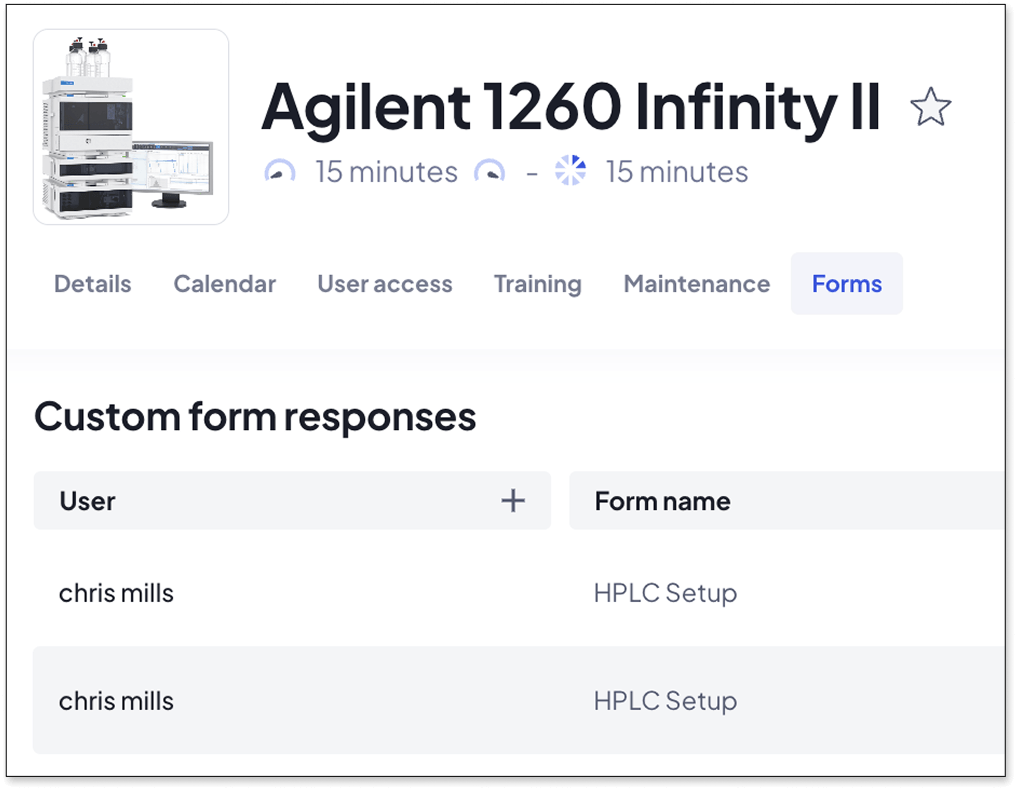Open the Maintenance tab
Viewport: 1017px width, 790px height.
697,284
